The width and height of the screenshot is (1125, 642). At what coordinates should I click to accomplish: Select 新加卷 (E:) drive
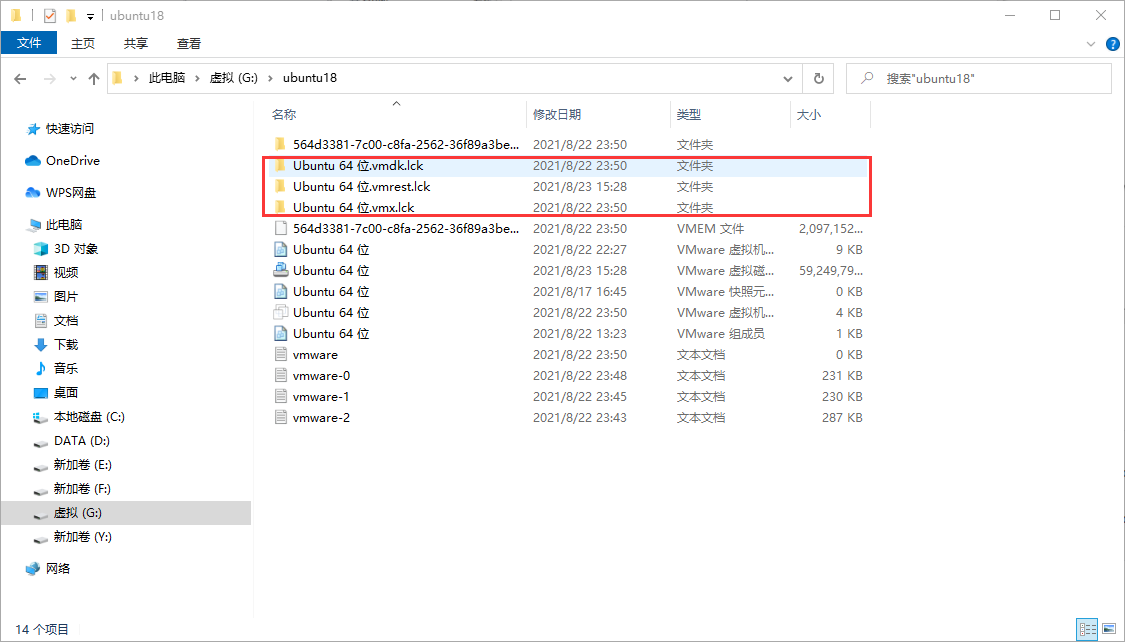click(82, 465)
